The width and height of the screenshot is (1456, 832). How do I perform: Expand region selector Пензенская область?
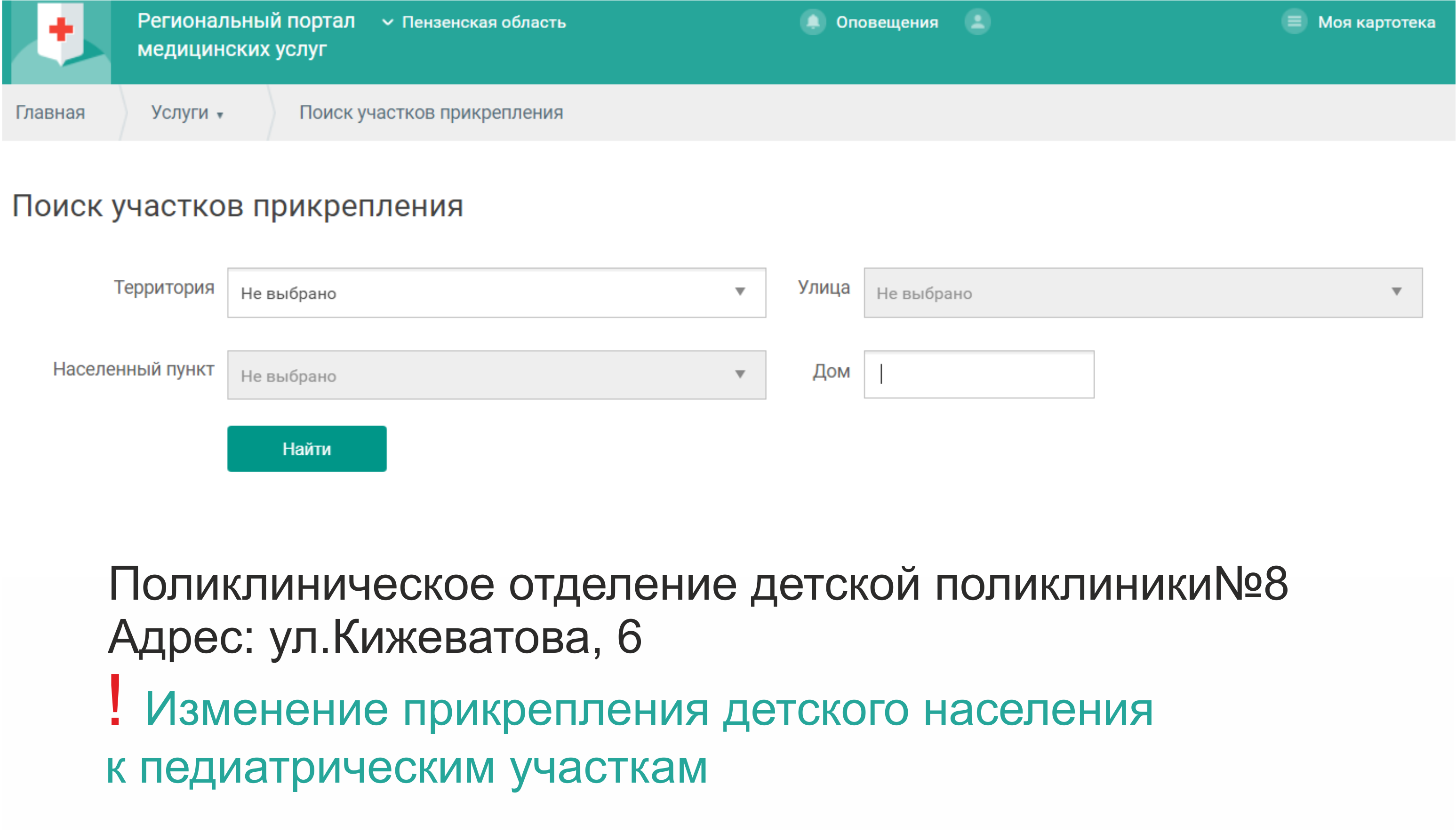click(x=474, y=22)
